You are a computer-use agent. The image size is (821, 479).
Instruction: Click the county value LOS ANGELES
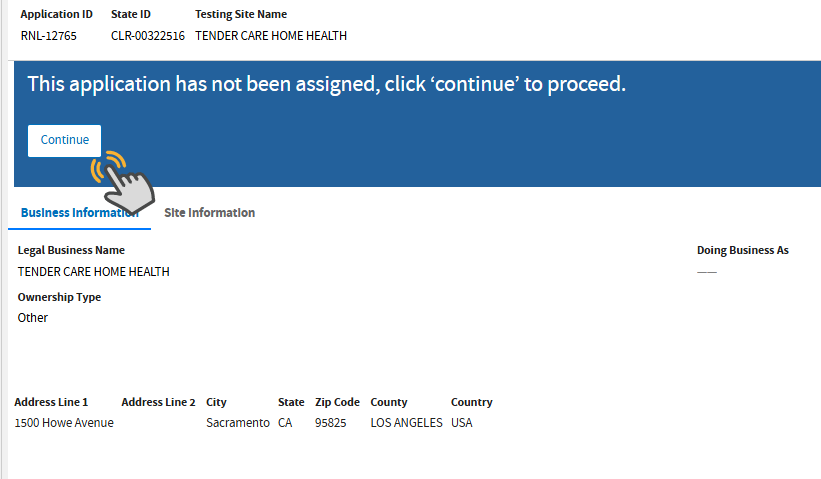coord(406,423)
